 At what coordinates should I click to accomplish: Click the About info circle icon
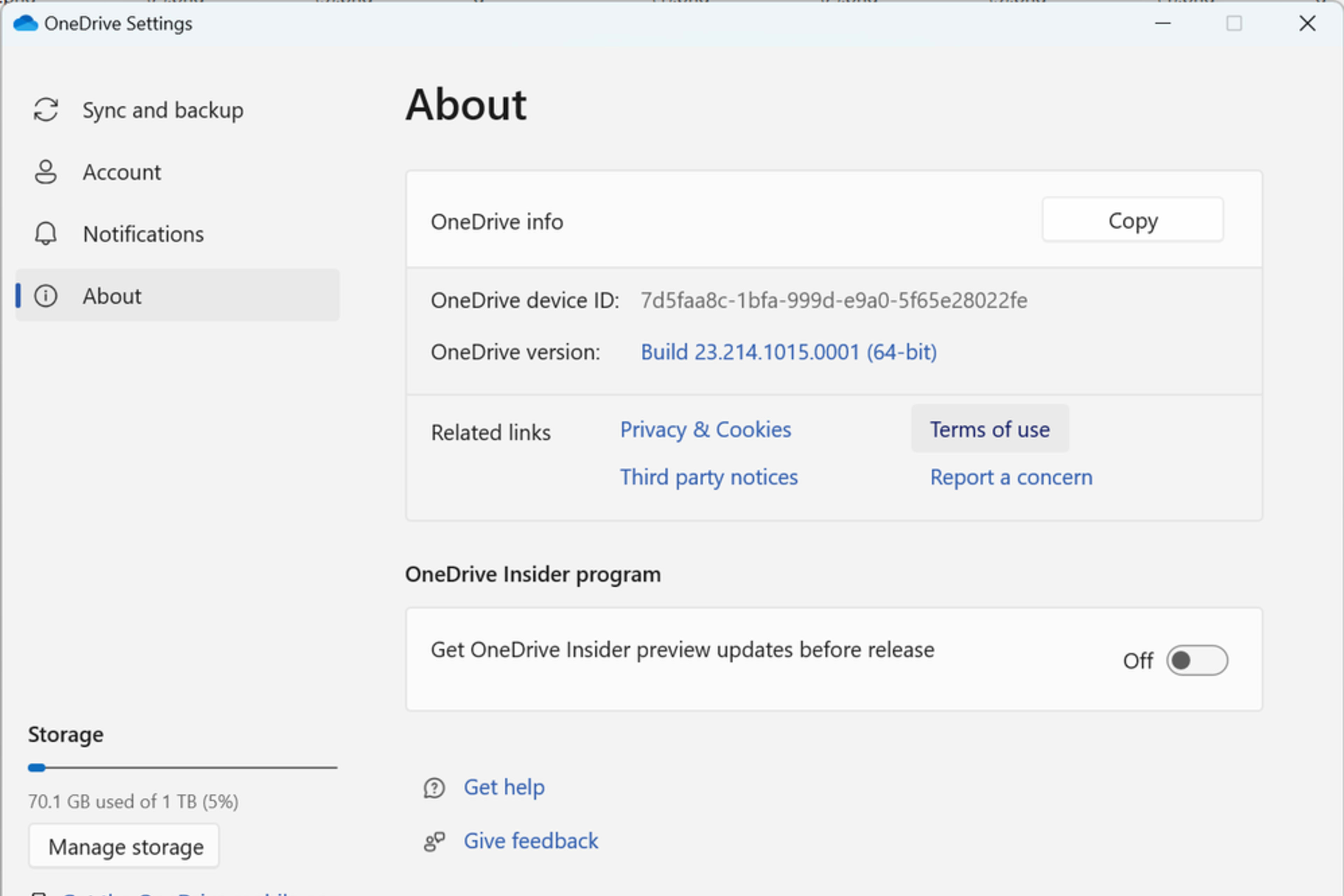(x=46, y=295)
